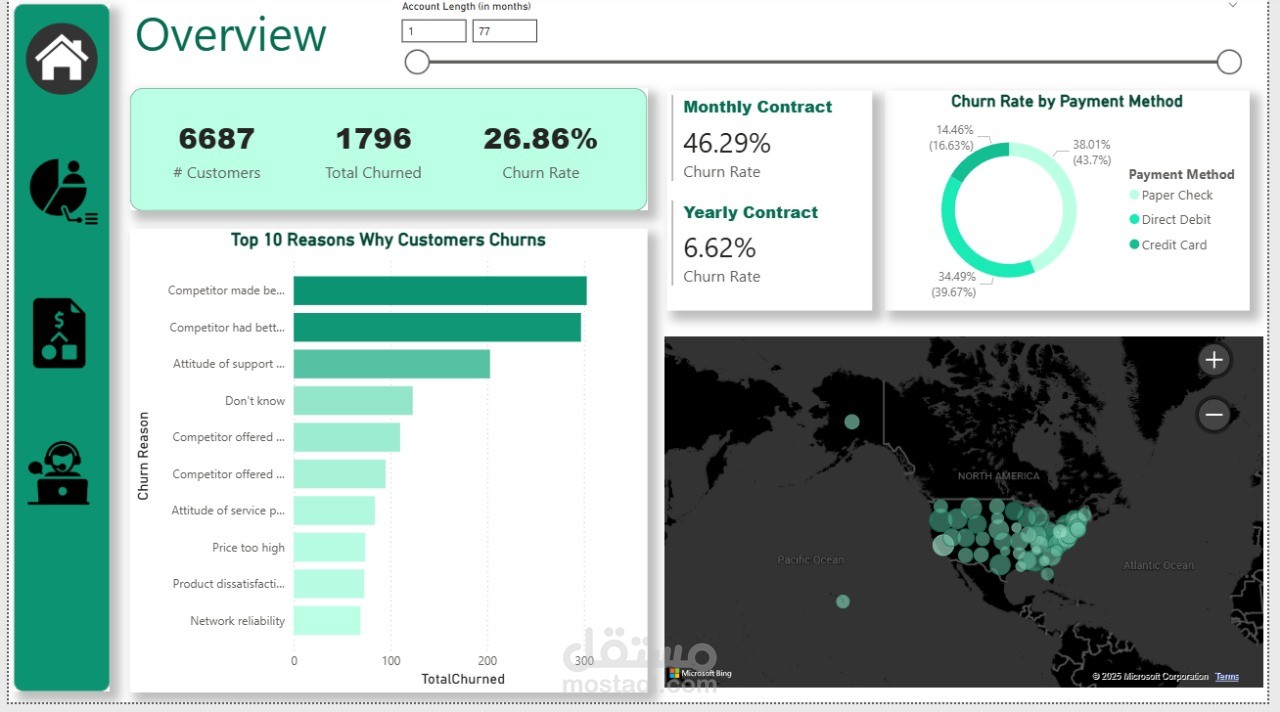
Task: Open the Terms link on the map
Action: coord(1226,676)
